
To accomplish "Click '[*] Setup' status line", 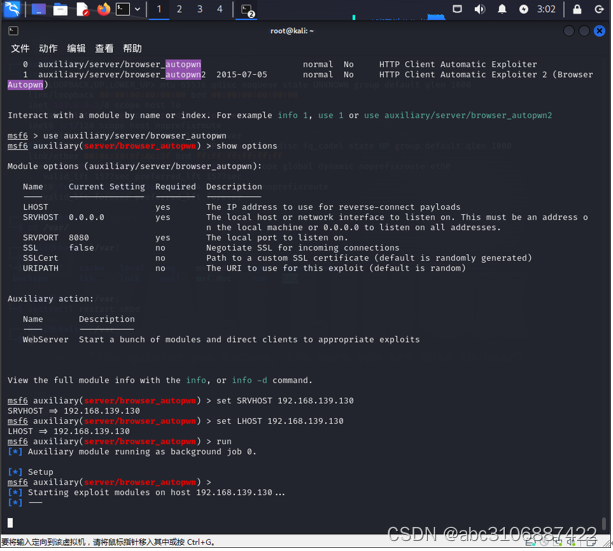I will coord(30,472).
